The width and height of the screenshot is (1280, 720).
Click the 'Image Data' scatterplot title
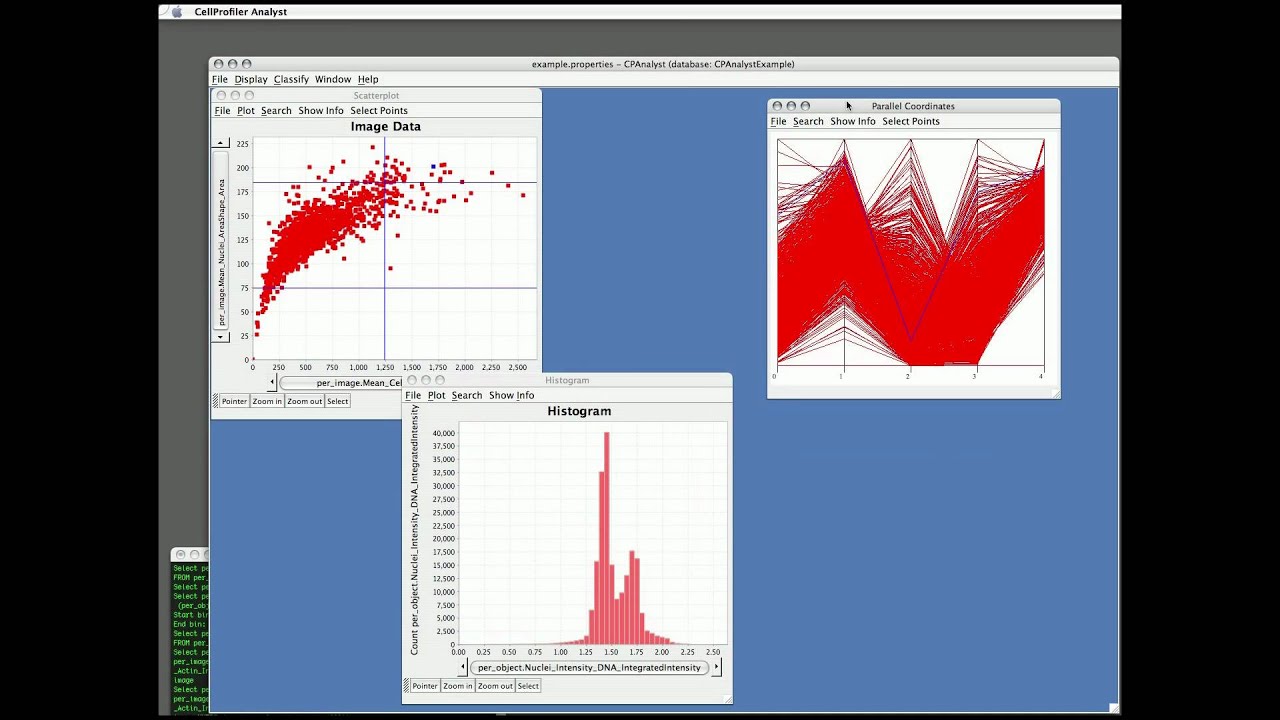pos(385,127)
